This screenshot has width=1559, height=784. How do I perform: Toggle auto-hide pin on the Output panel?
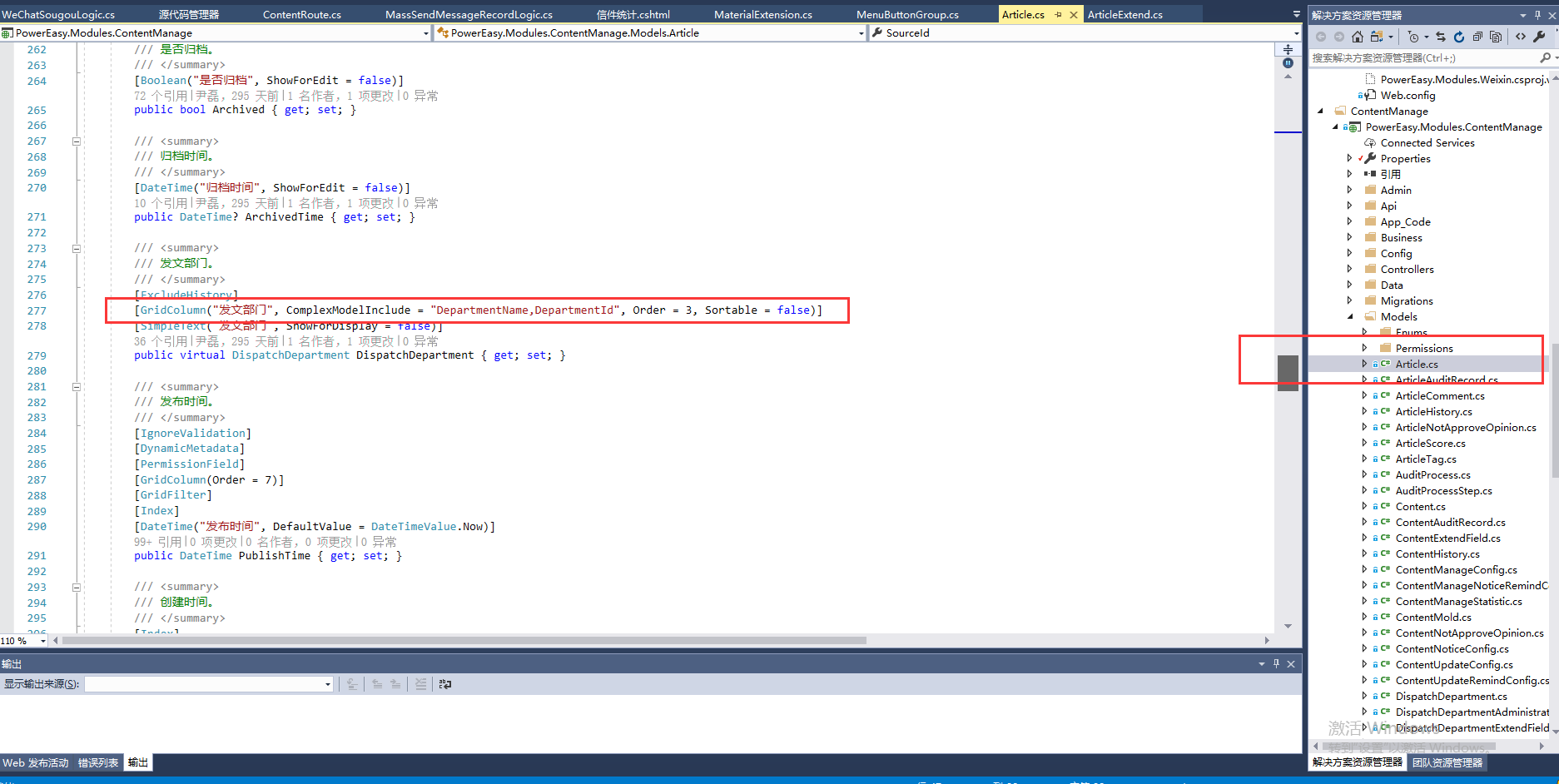pos(1276,663)
